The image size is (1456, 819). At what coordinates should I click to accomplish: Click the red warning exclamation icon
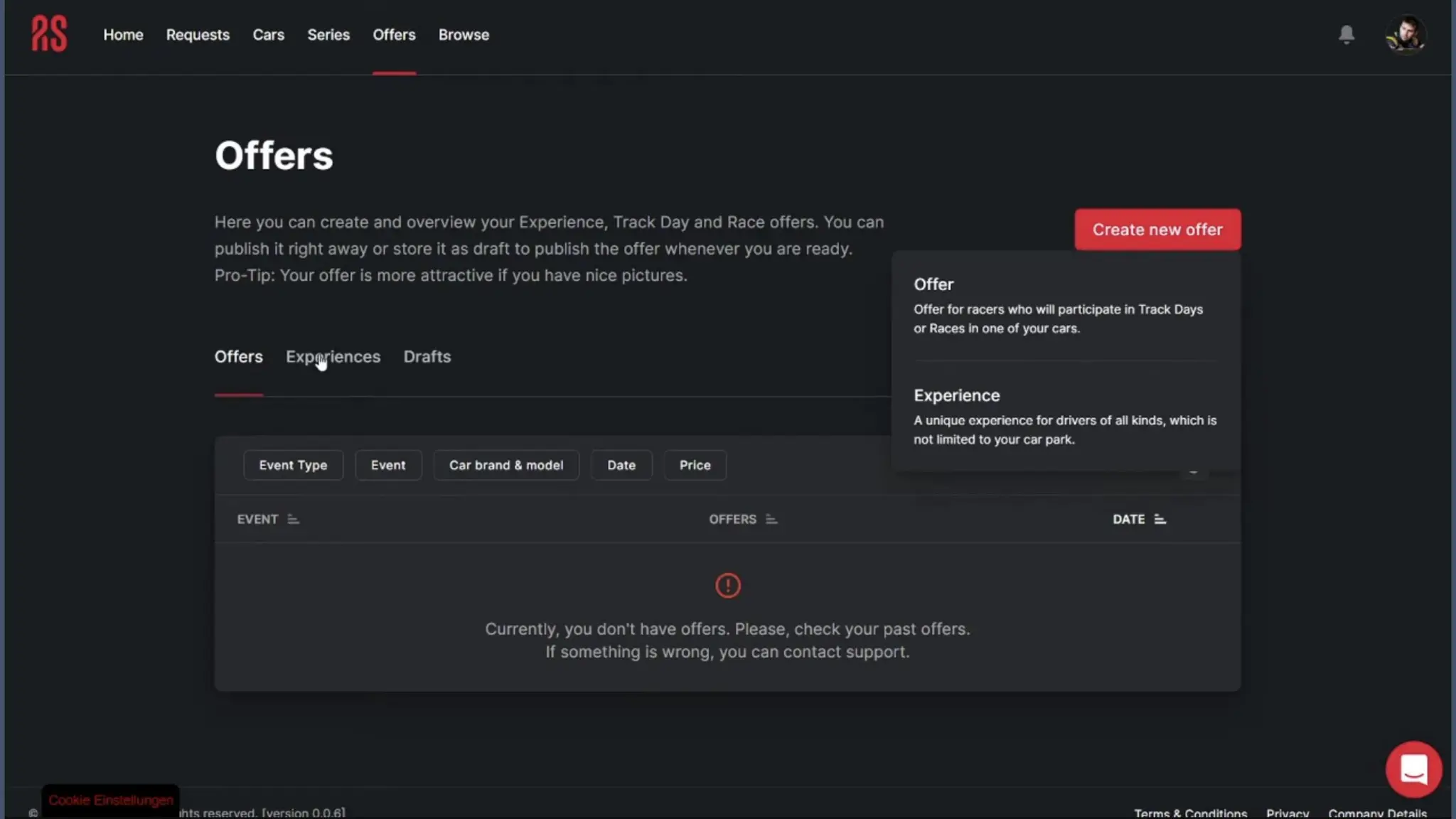point(727,586)
